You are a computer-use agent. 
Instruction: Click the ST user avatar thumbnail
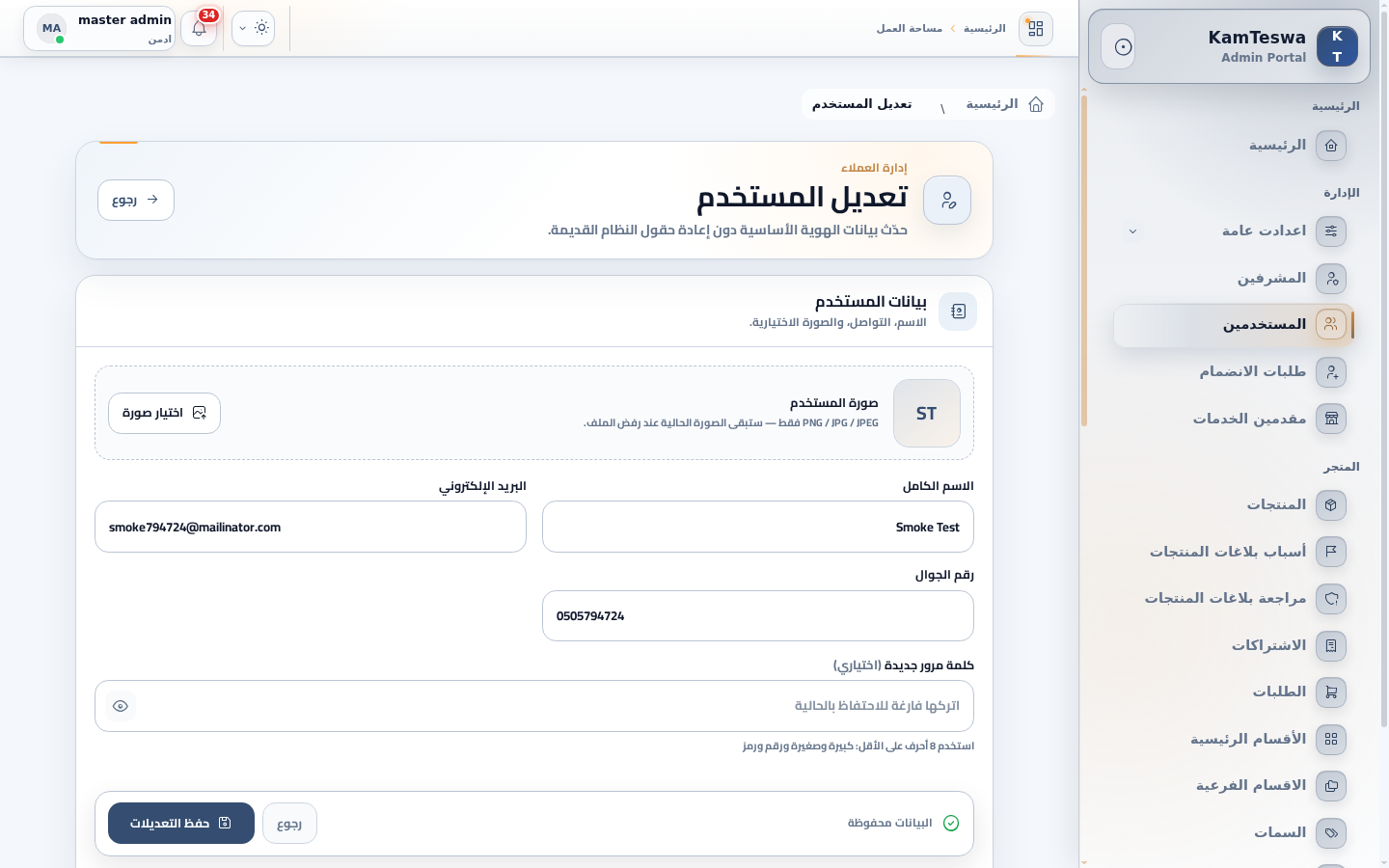click(927, 413)
